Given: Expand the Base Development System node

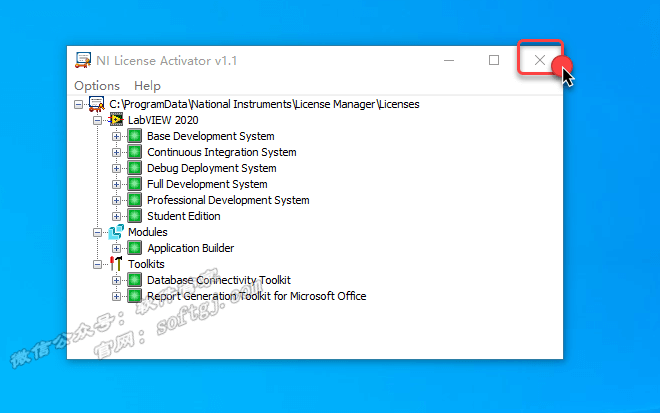Looking at the screenshot, I should pos(116,136).
